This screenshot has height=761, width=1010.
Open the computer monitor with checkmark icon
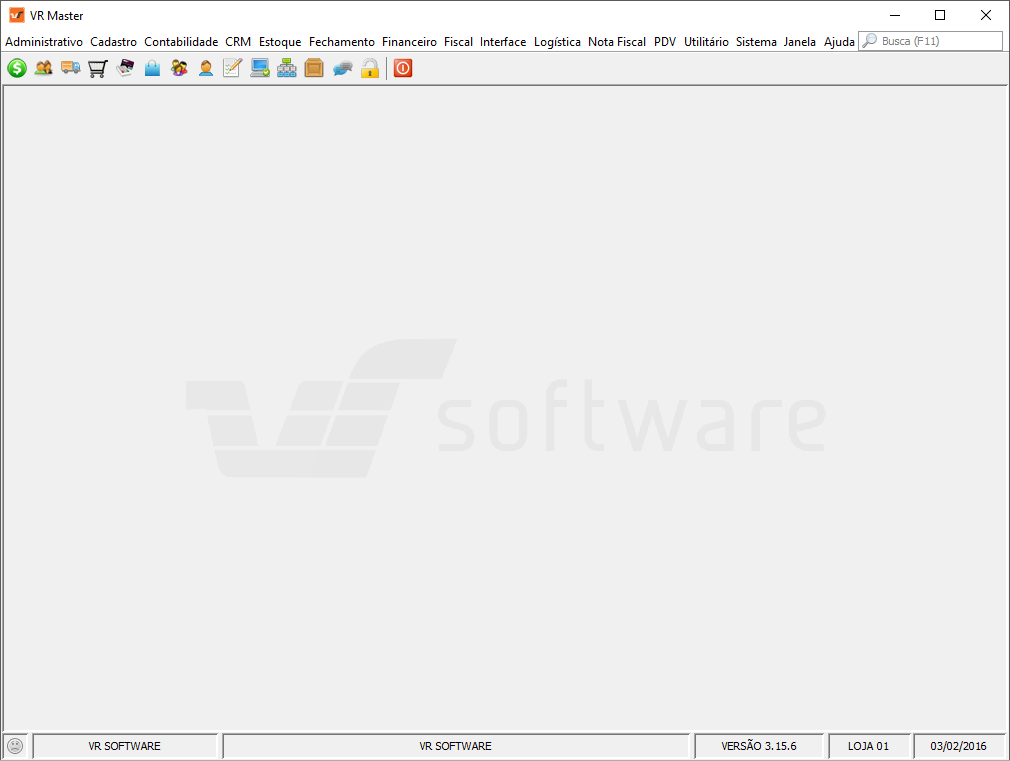pyautogui.click(x=260, y=68)
